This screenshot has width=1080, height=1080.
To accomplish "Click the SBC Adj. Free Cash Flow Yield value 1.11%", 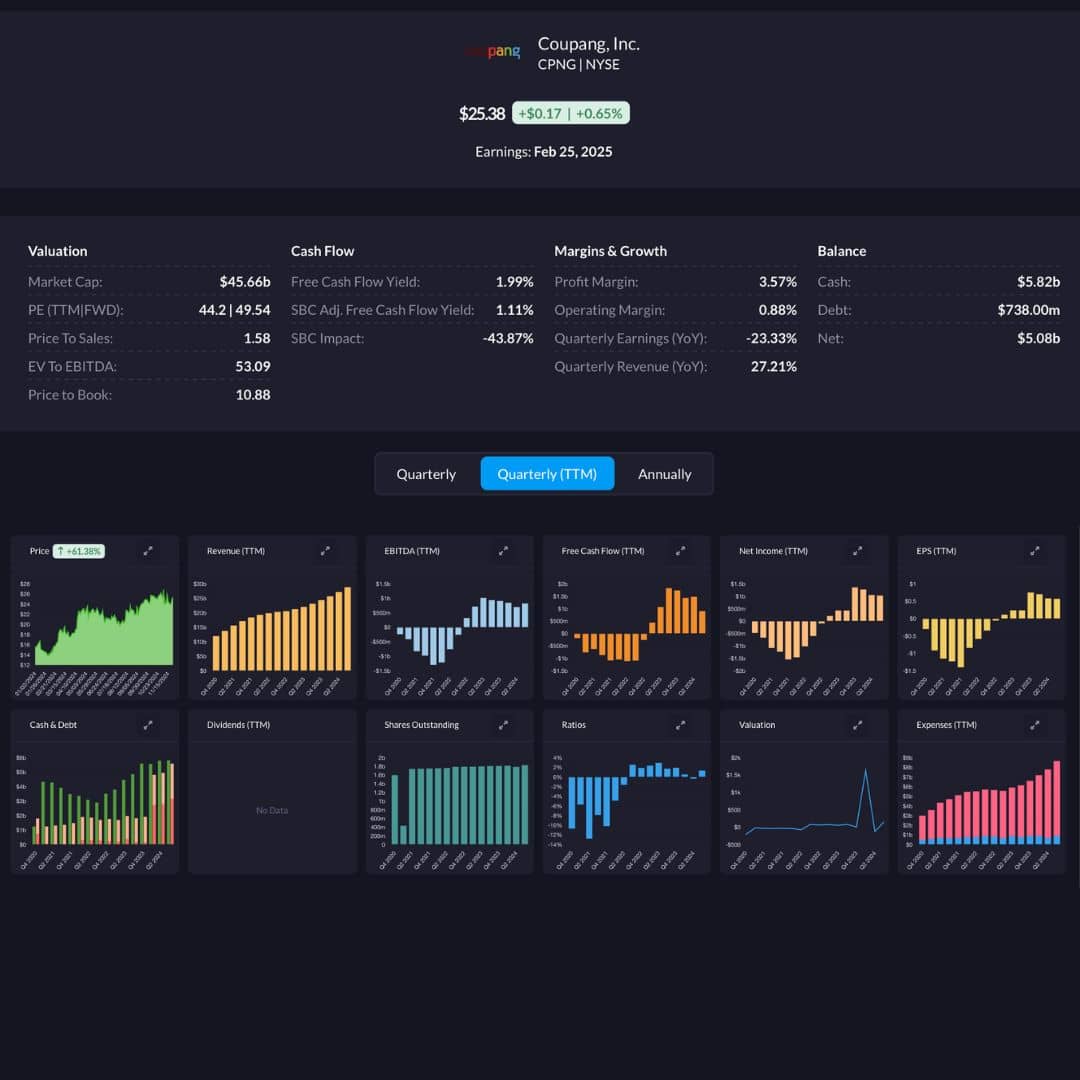I will [515, 310].
